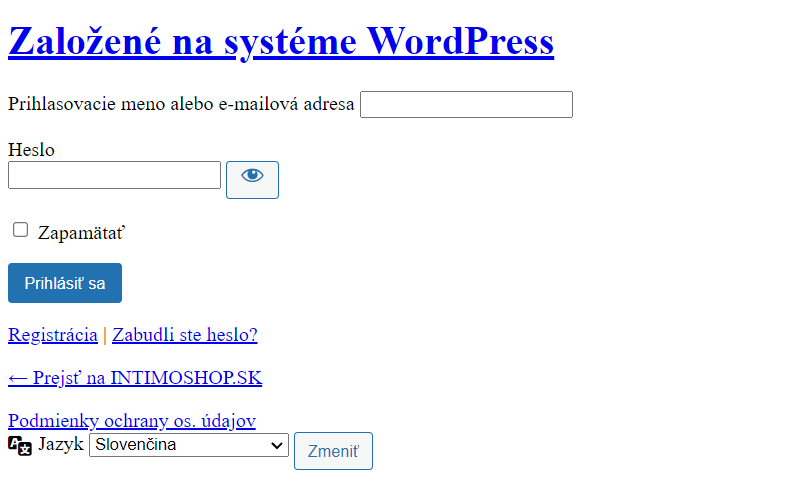Show password using the eye icon

click(252, 180)
